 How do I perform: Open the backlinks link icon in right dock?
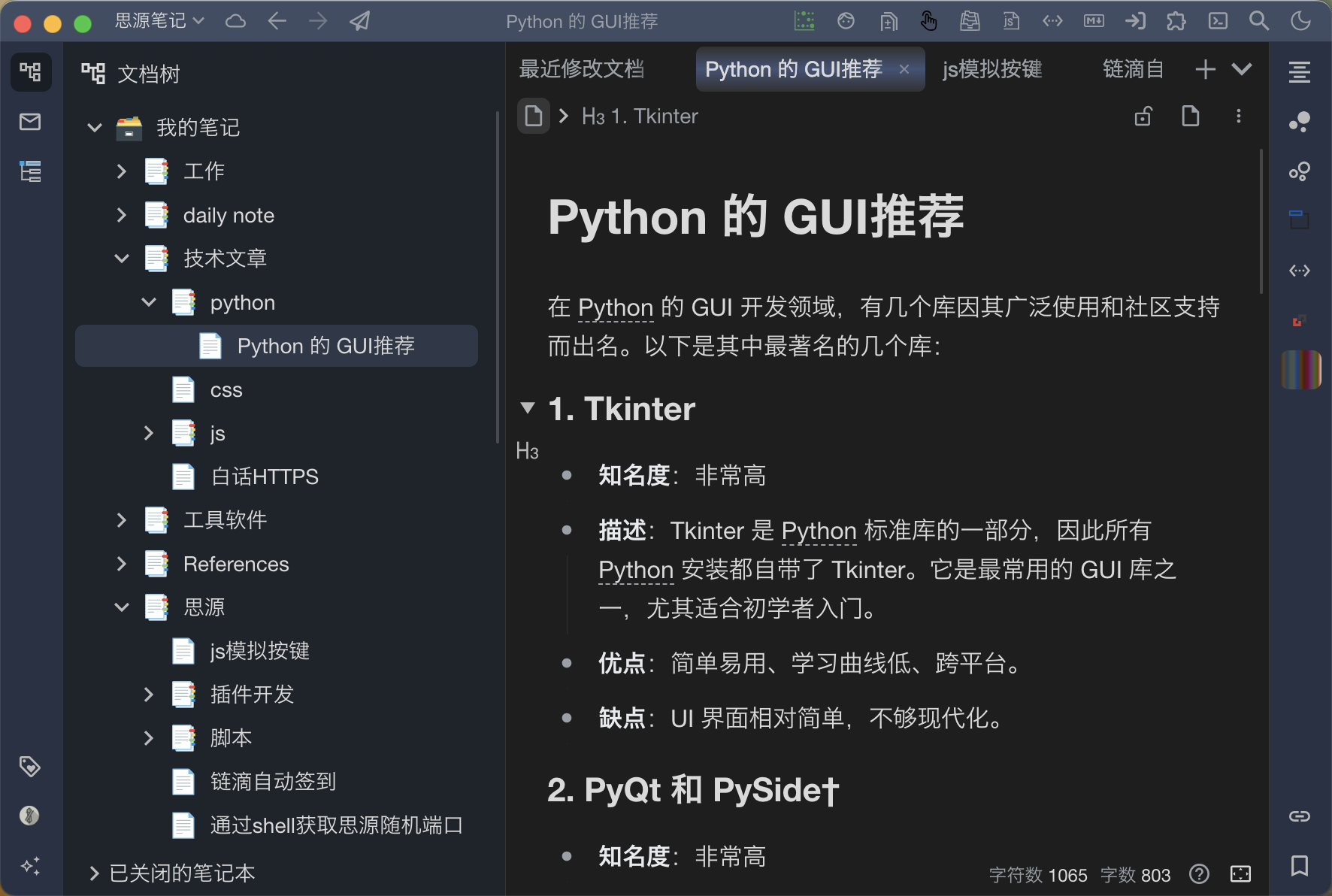(x=1300, y=816)
